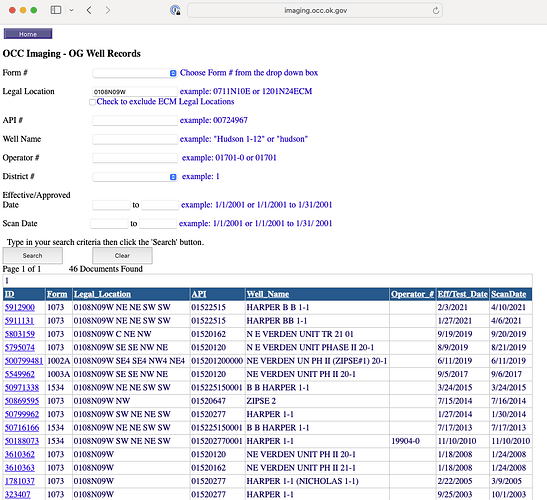Open document ID 50799962
This screenshot has height=500, width=547.
click(x=22, y=415)
